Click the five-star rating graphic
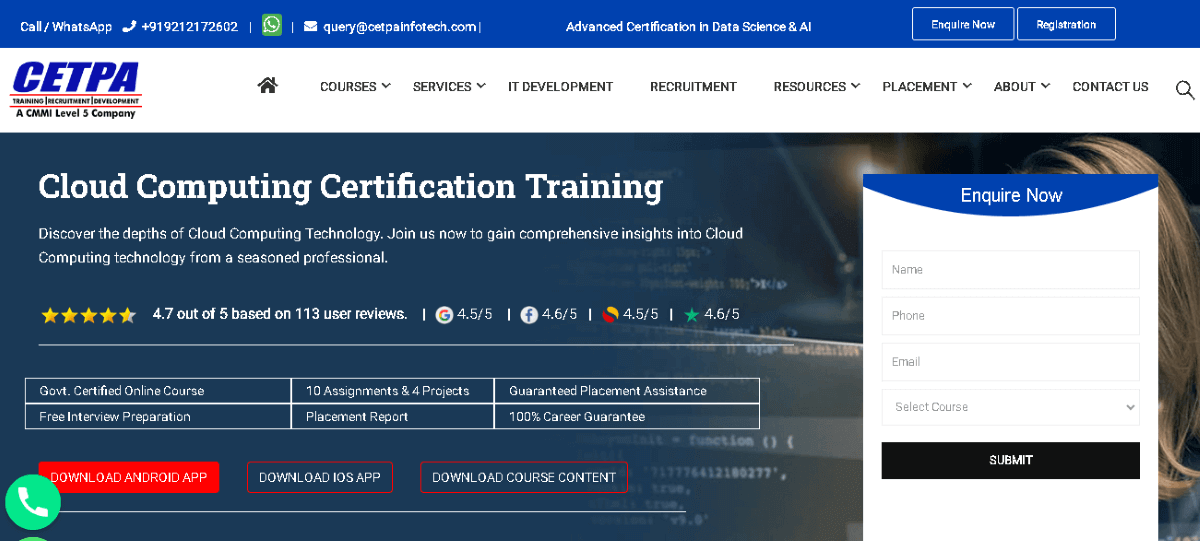This screenshot has width=1200, height=541. (x=88, y=315)
